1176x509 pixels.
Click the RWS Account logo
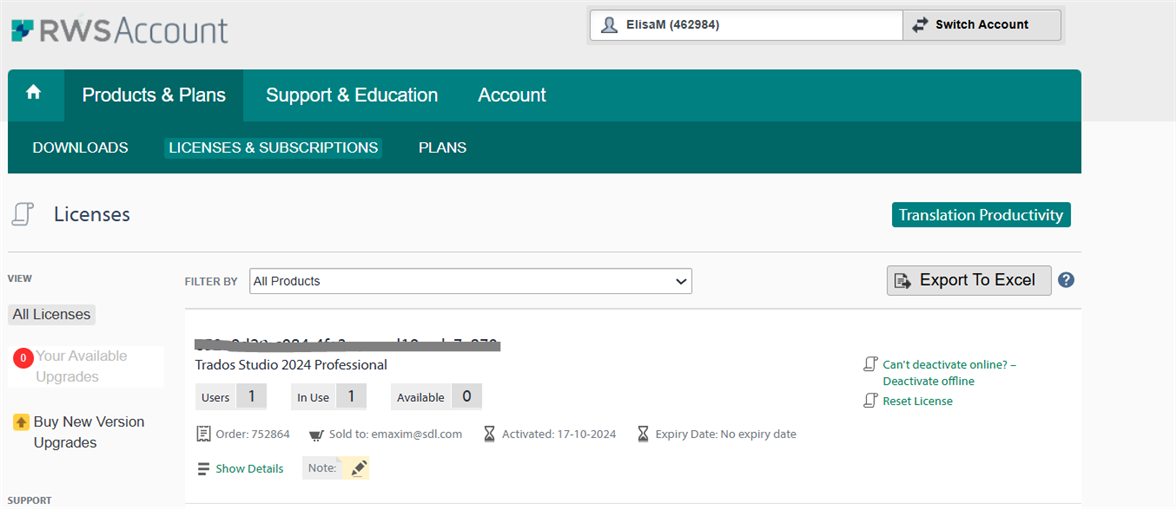coord(120,29)
